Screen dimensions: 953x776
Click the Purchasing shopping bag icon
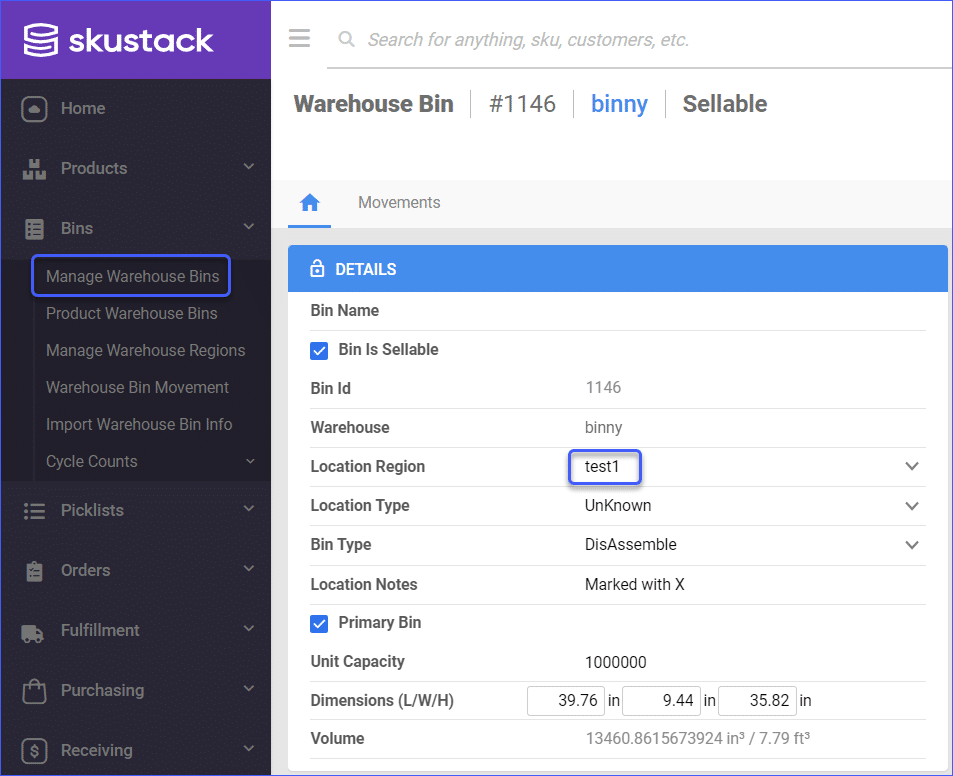pyautogui.click(x=34, y=691)
